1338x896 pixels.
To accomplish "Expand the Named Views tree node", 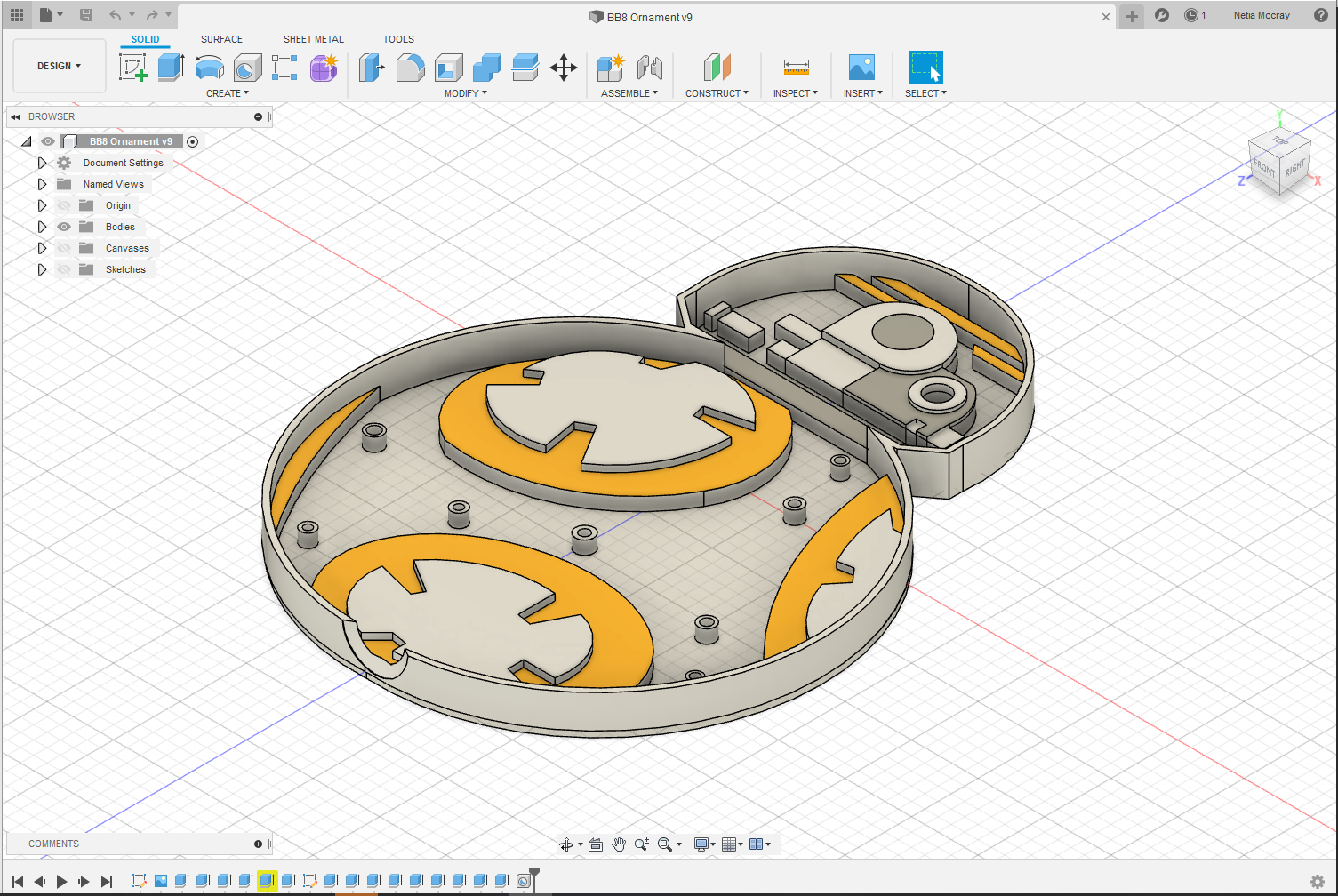I will pos(42,184).
